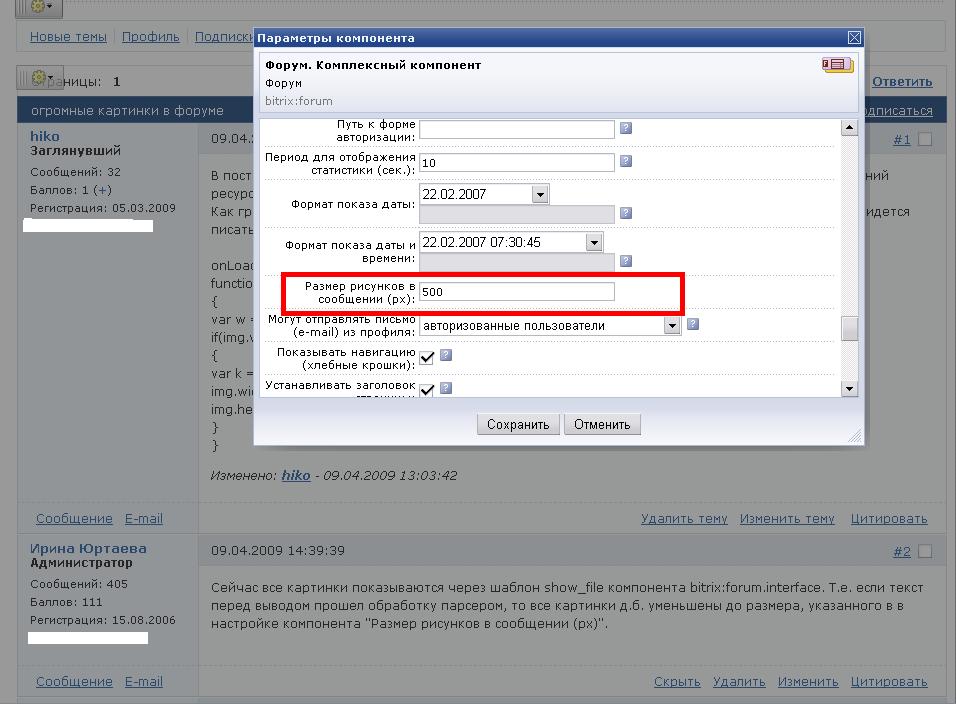Click help icon beside Могут отправлять письмо dropdown
The image size is (956, 704).
pyautogui.click(x=692, y=324)
